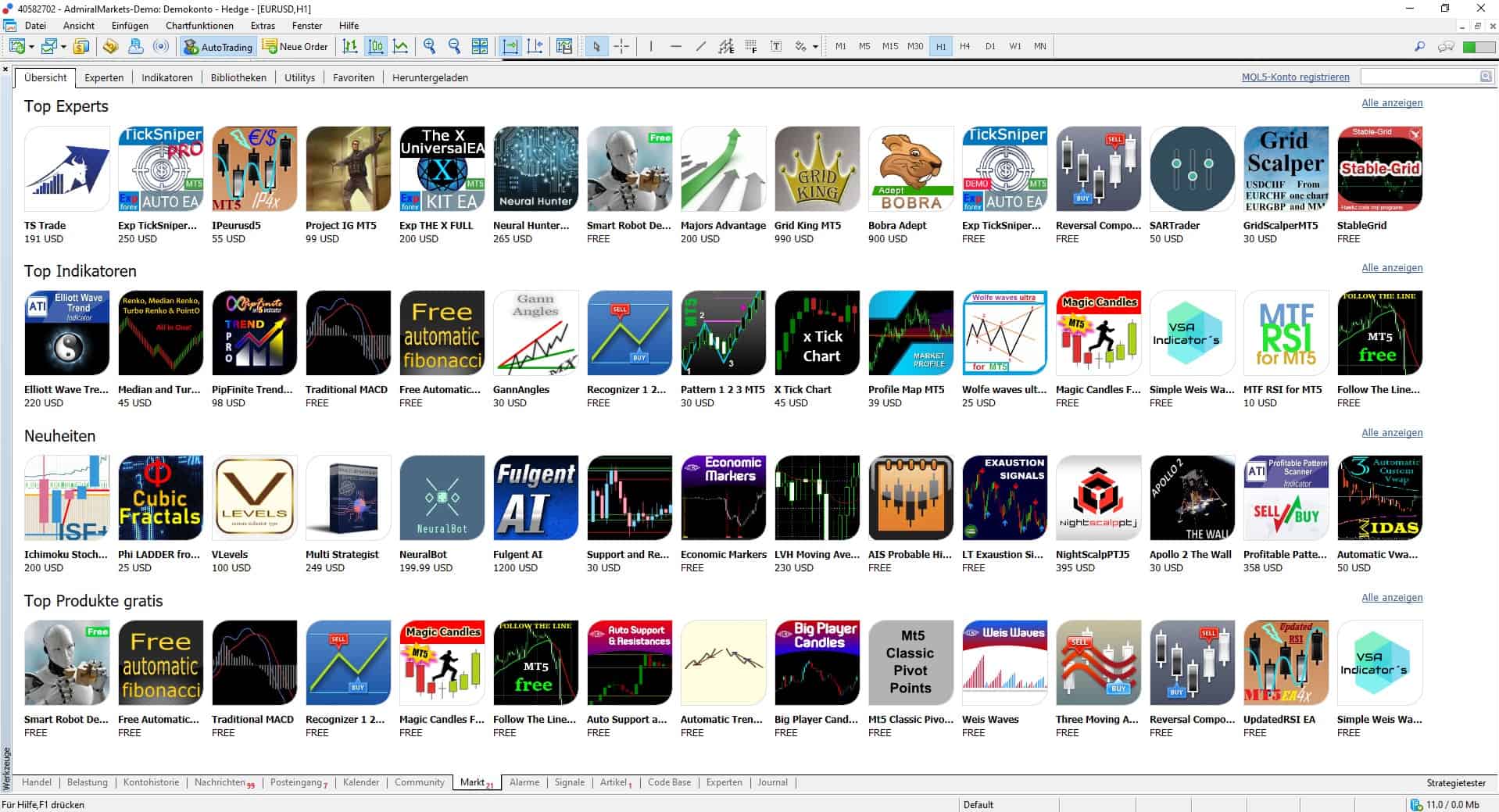Click the MQL5-Konto registrieren link

[x=1295, y=77]
